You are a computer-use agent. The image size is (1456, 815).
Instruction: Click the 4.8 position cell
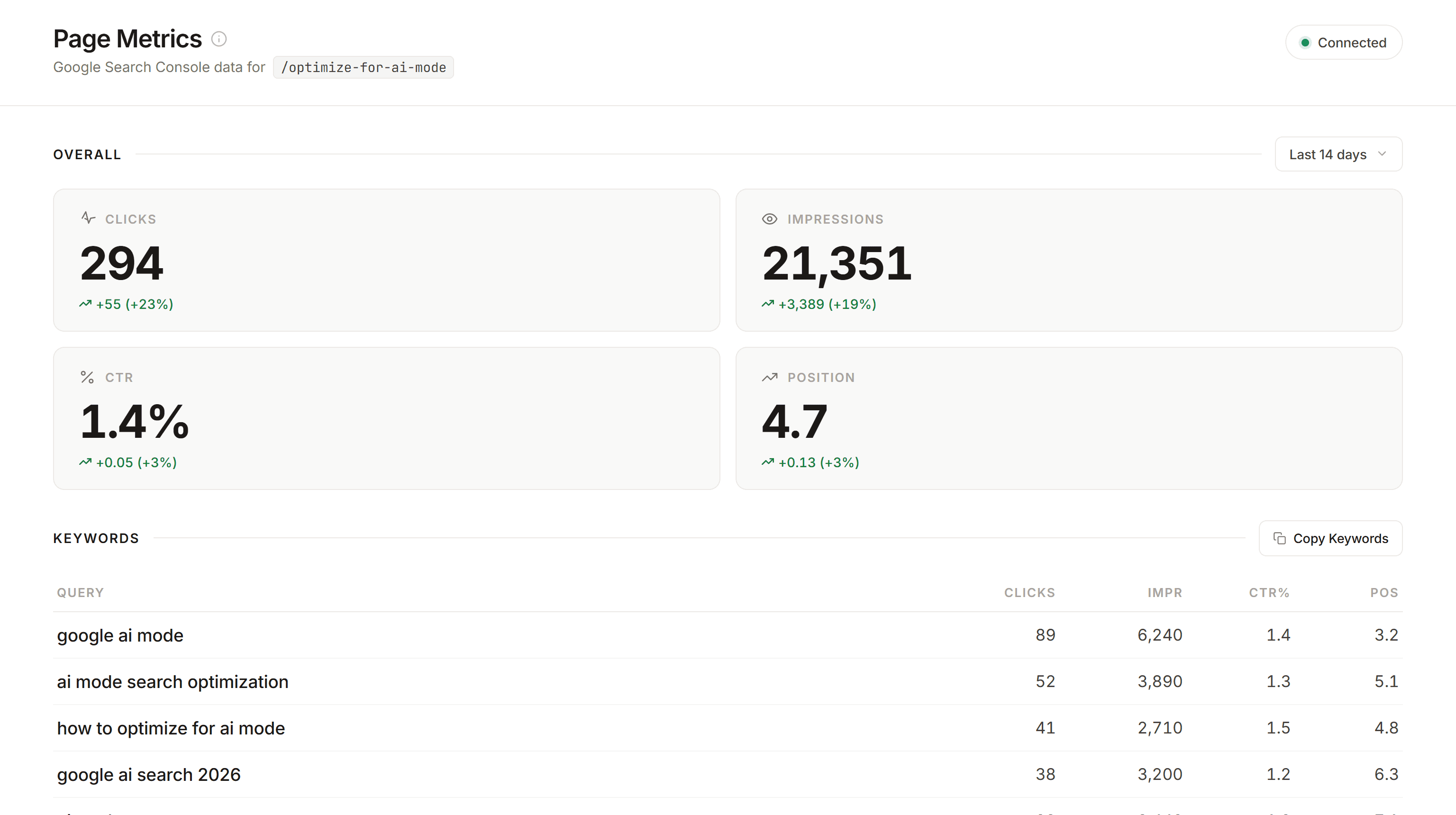coord(1386,727)
